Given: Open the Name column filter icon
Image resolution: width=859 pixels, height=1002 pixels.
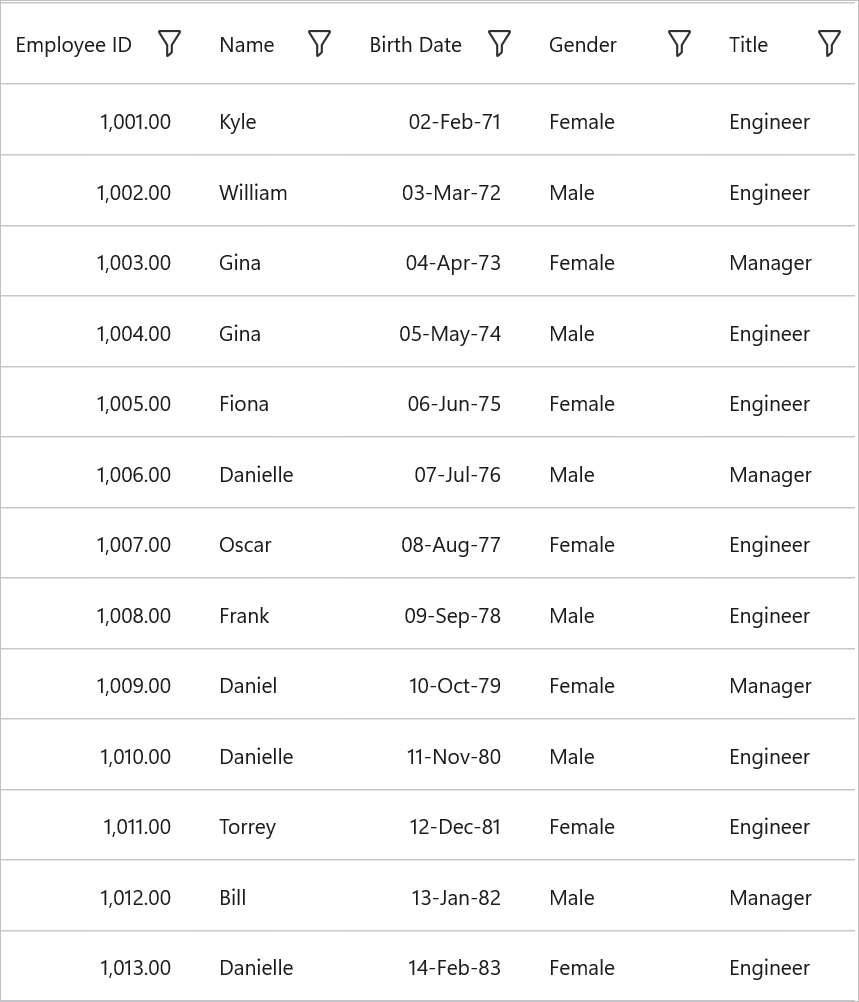Looking at the screenshot, I should [319, 44].
